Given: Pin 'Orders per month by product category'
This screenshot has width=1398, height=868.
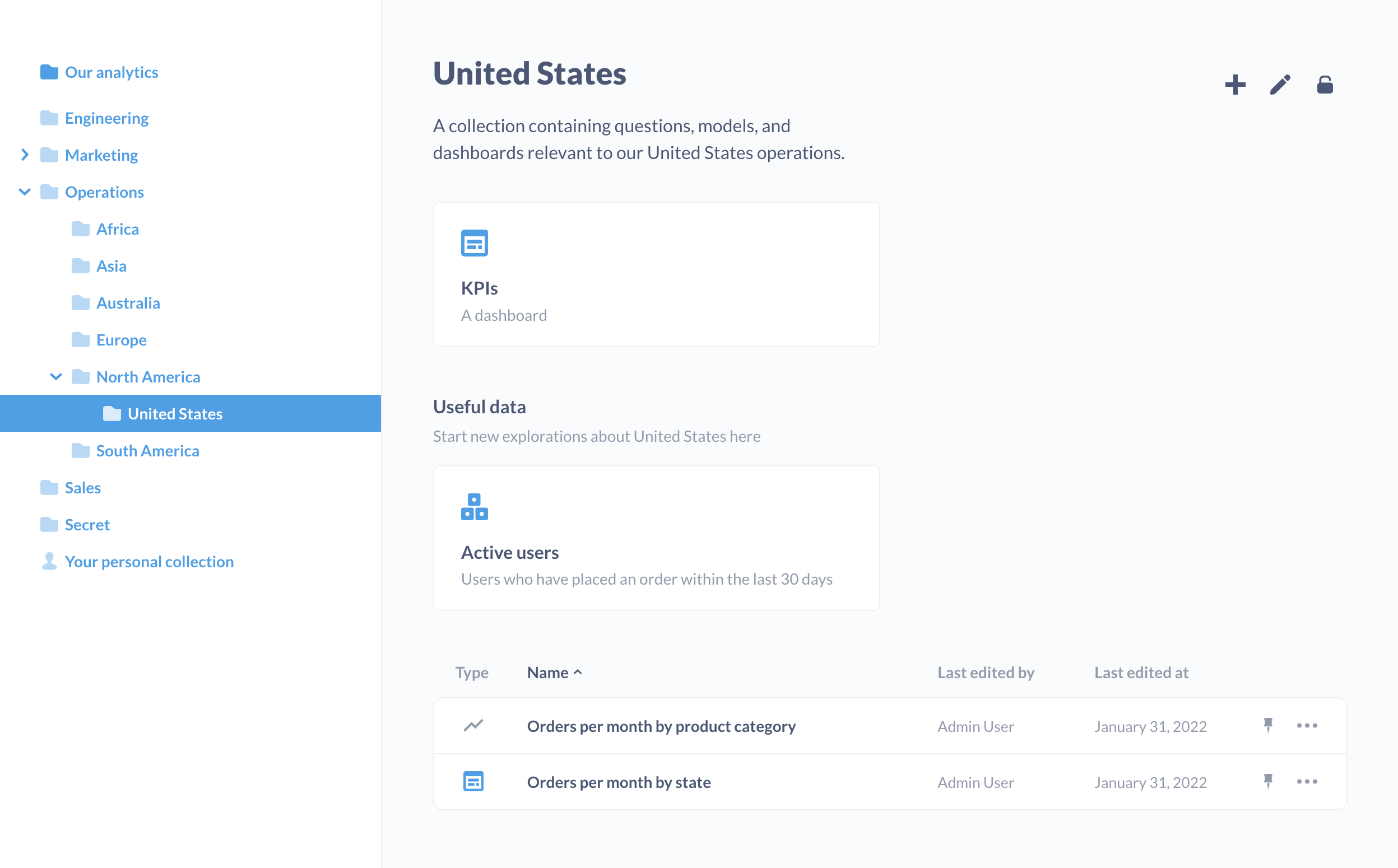Looking at the screenshot, I should (x=1268, y=726).
